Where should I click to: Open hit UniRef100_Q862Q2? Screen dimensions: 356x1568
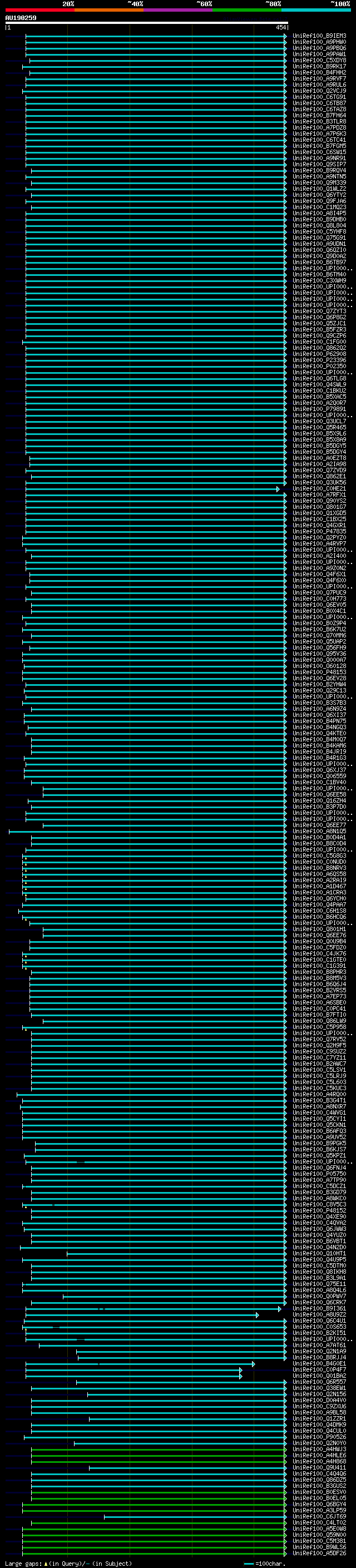pyautogui.click(x=319, y=348)
